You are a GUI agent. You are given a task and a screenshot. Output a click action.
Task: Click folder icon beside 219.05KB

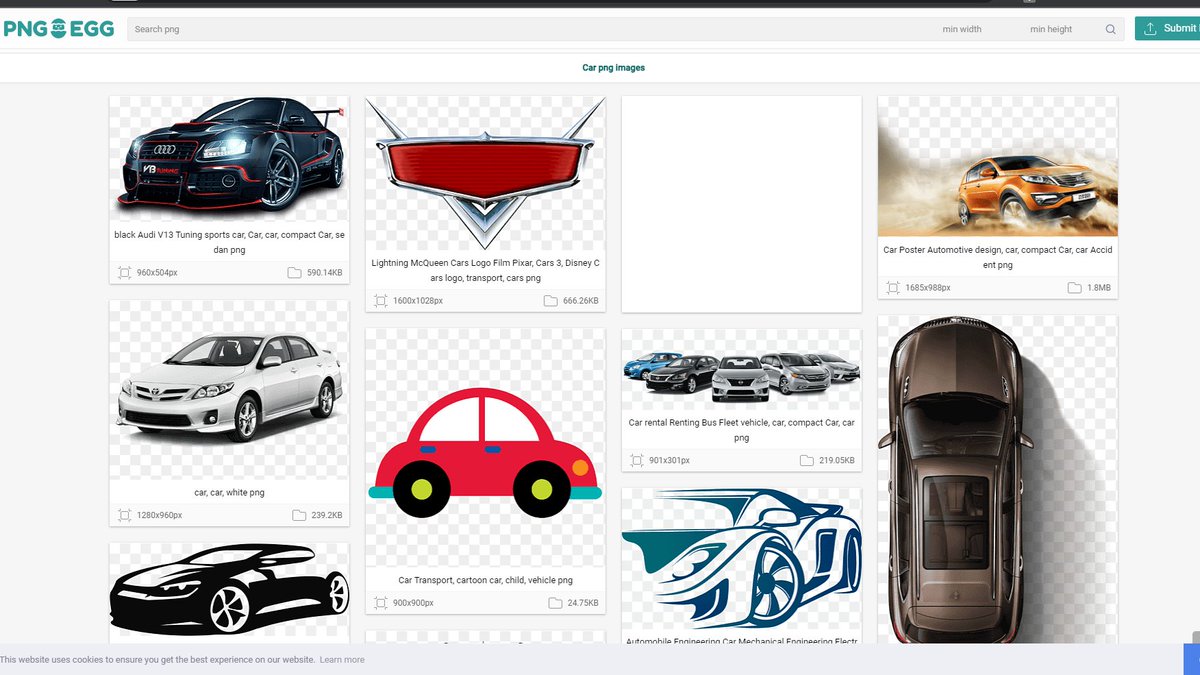(x=806, y=461)
